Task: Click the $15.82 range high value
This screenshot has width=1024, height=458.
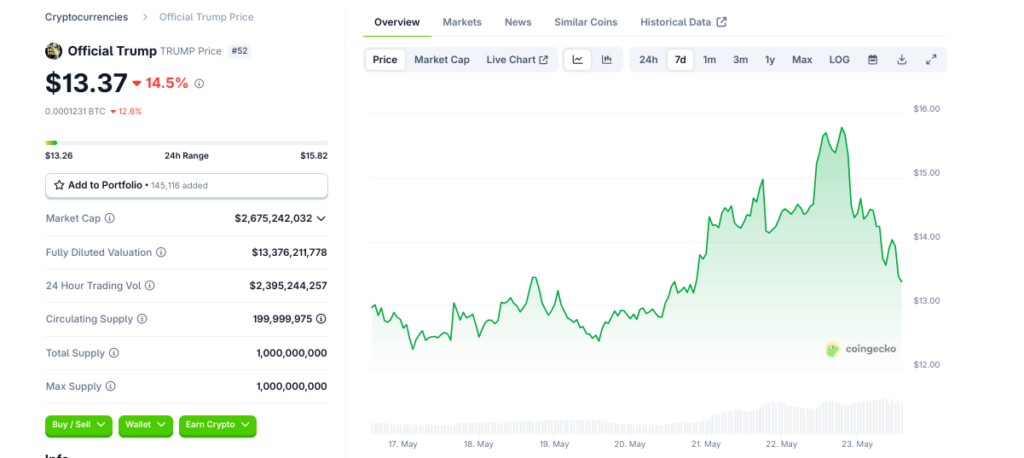Action: pos(314,155)
